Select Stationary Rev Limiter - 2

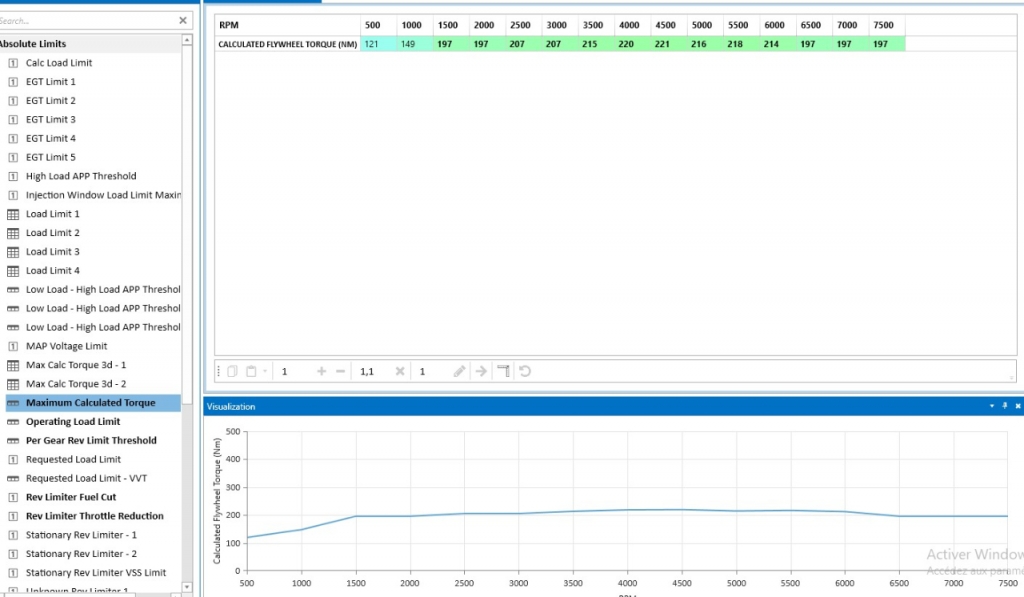(x=81, y=555)
